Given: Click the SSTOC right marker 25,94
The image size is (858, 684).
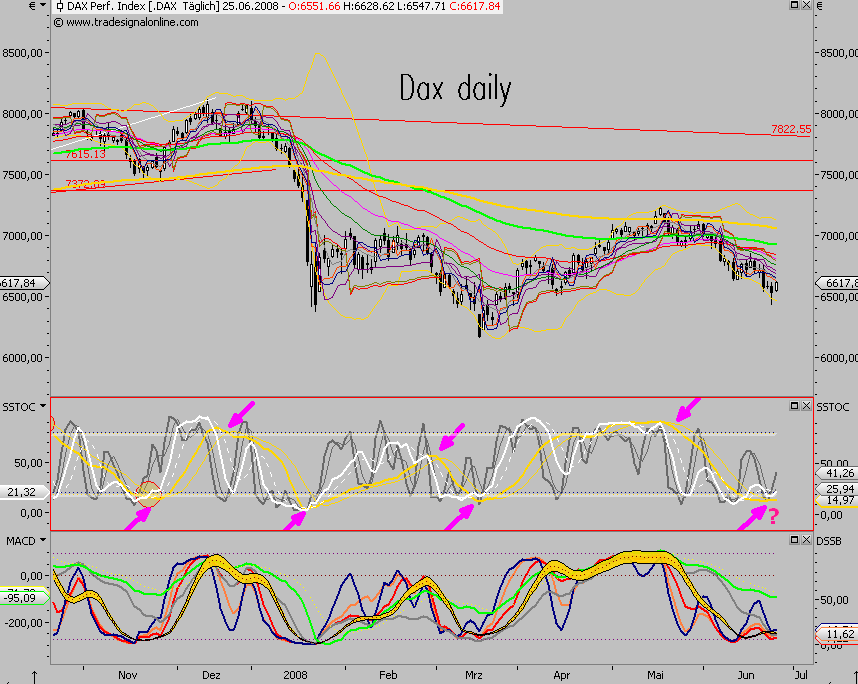Looking at the screenshot, I should (838, 488).
